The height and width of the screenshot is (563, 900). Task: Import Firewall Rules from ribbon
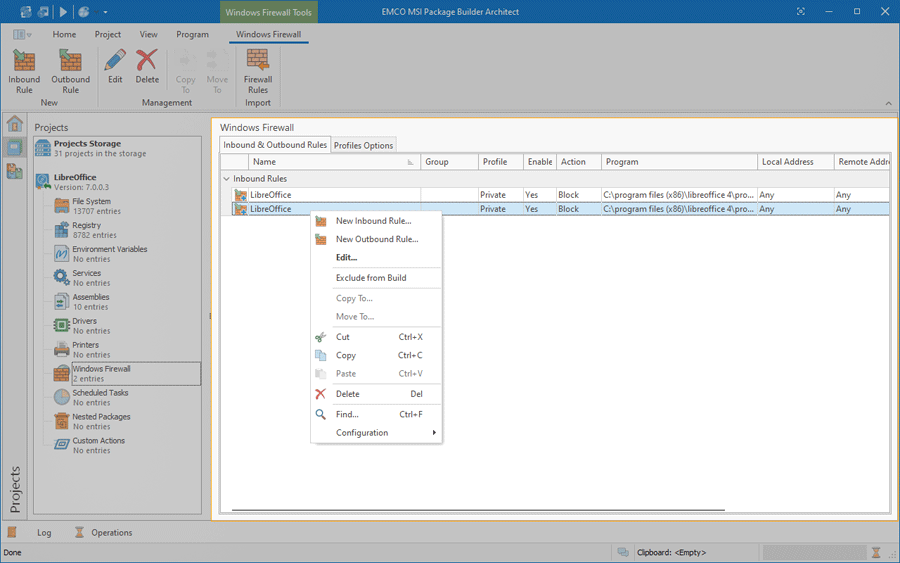(x=258, y=71)
